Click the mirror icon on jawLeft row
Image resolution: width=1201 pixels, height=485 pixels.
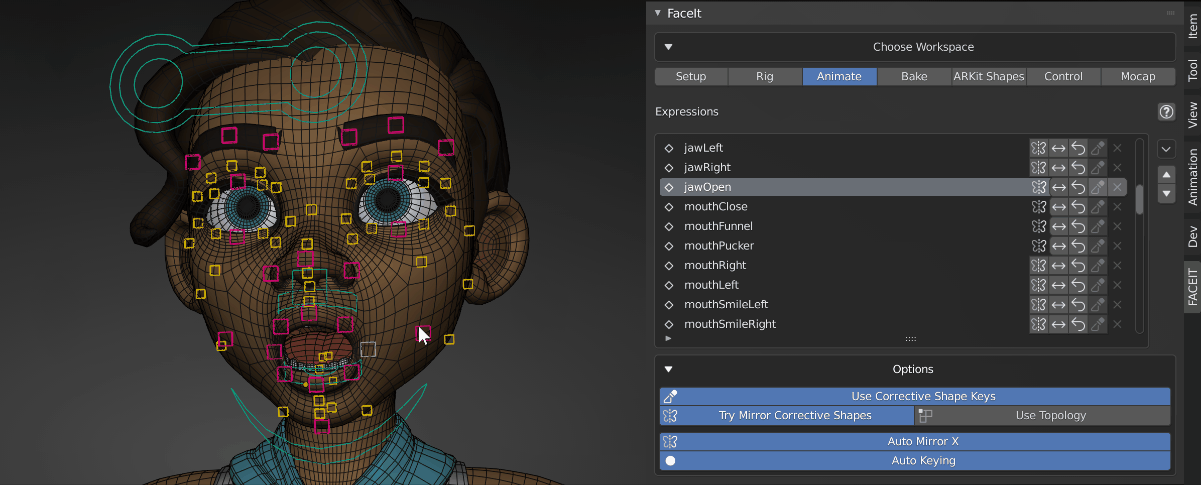pos(1039,148)
